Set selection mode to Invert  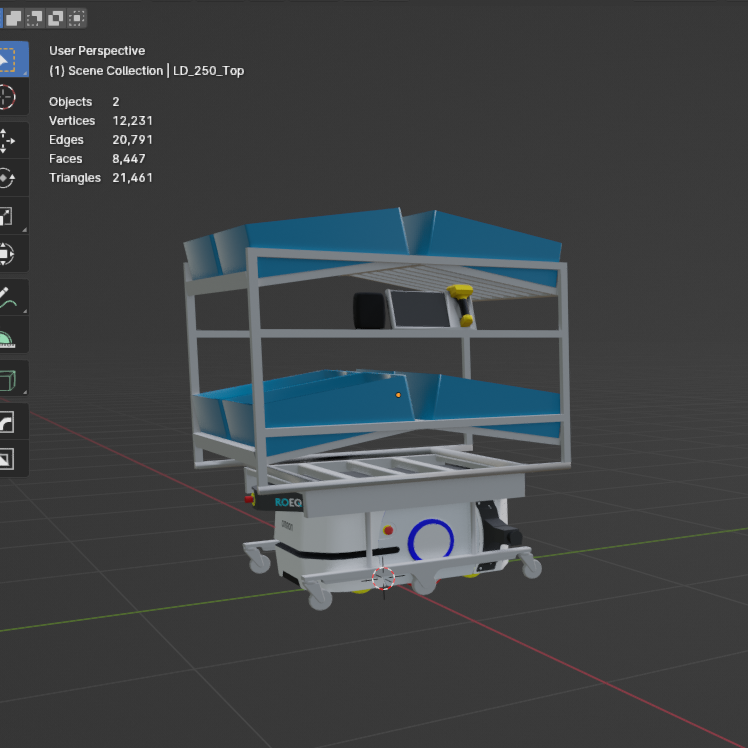coord(56,17)
